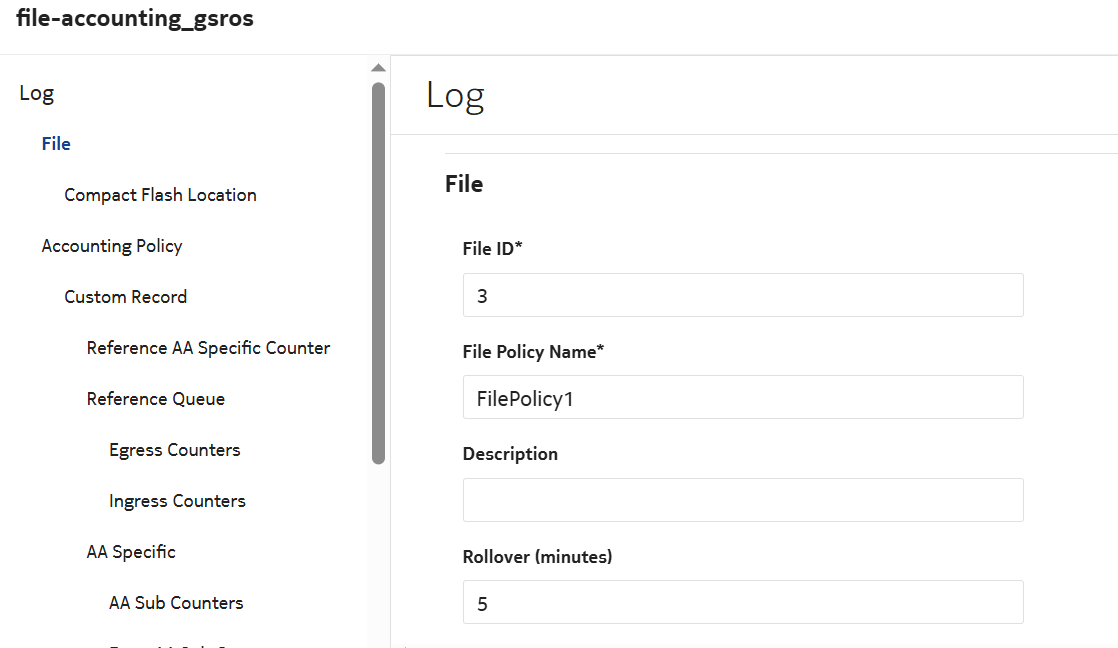1118x648 pixels.
Task: Select Reference AA Specific Counter item
Action: pos(208,348)
